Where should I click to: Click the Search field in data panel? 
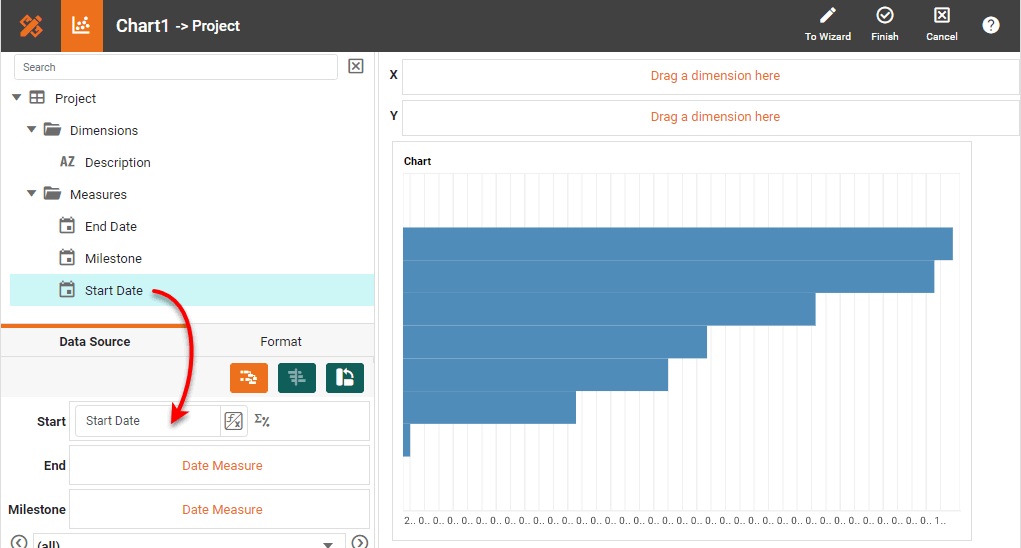coord(176,67)
